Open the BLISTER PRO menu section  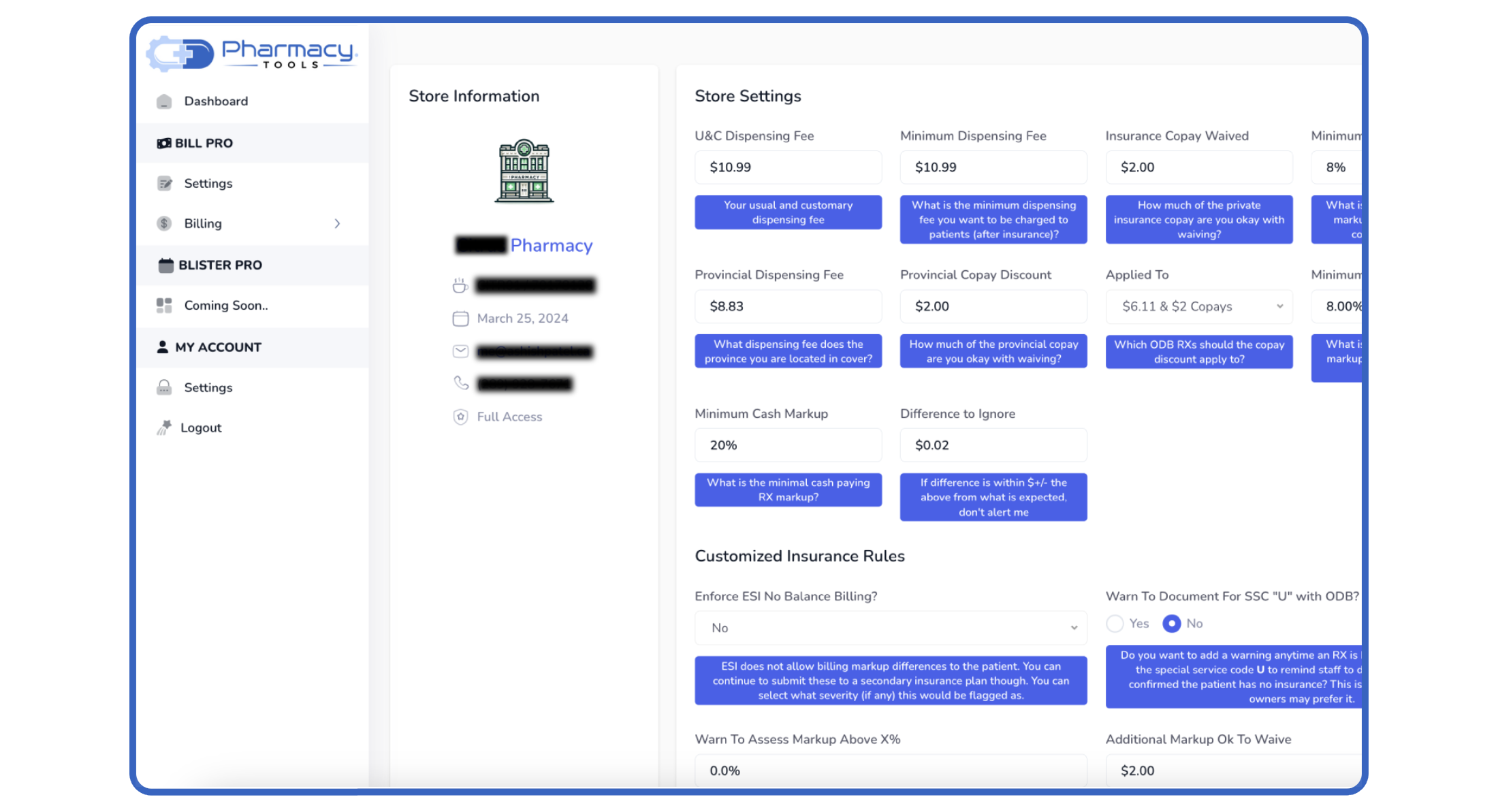coord(219,265)
